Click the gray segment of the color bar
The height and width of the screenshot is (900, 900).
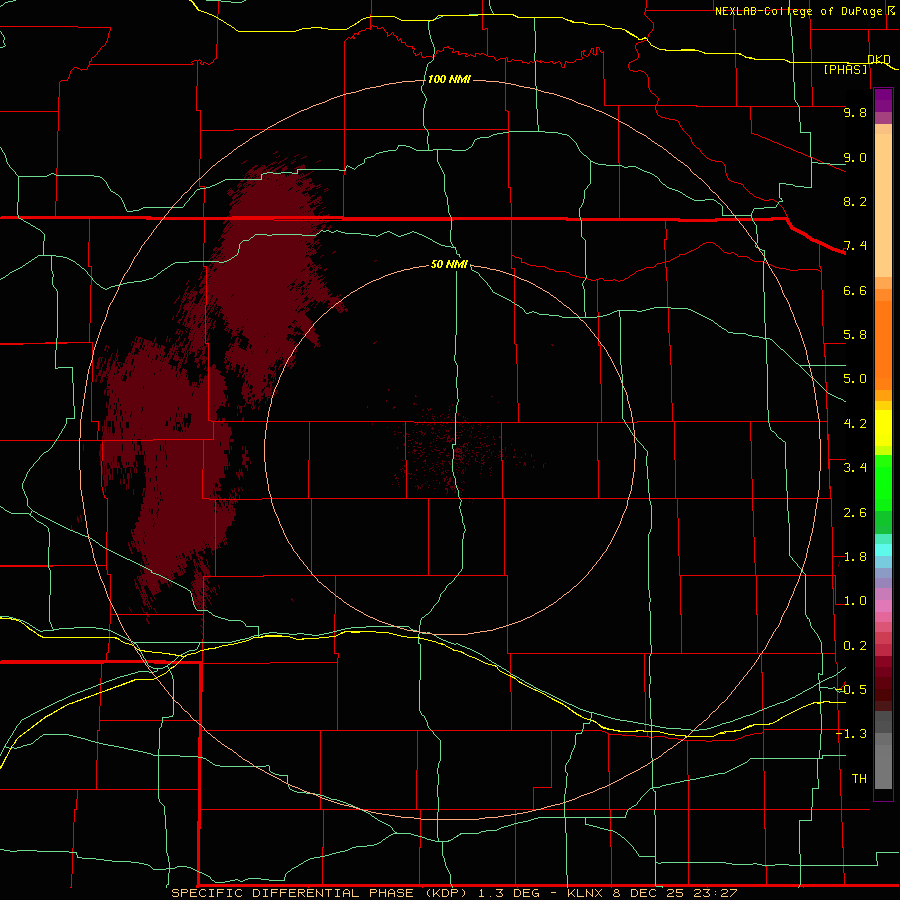(883, 751)
